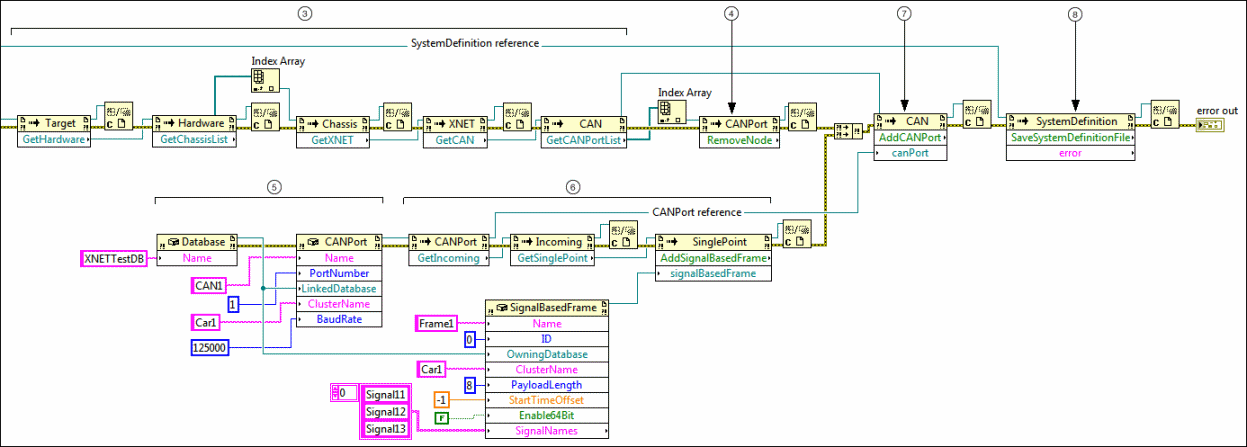Click the Index Array node above Hardware
The width and height of the screenshot is (1247, 447).
259,80
